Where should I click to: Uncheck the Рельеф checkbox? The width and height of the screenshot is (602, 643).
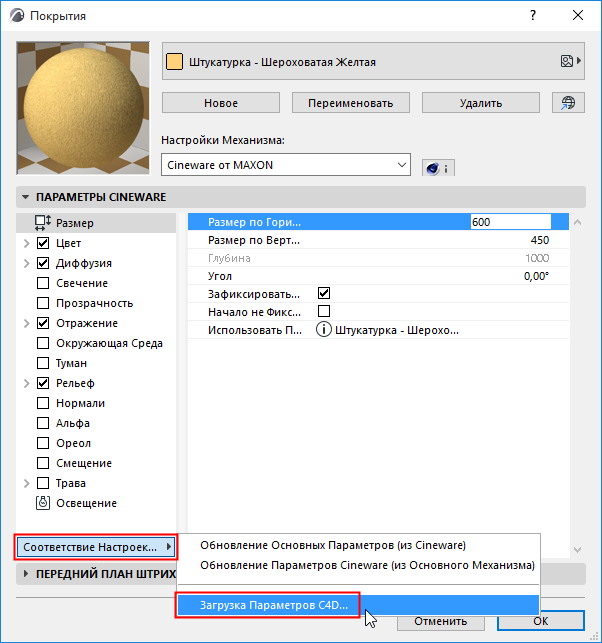point(43,383)
